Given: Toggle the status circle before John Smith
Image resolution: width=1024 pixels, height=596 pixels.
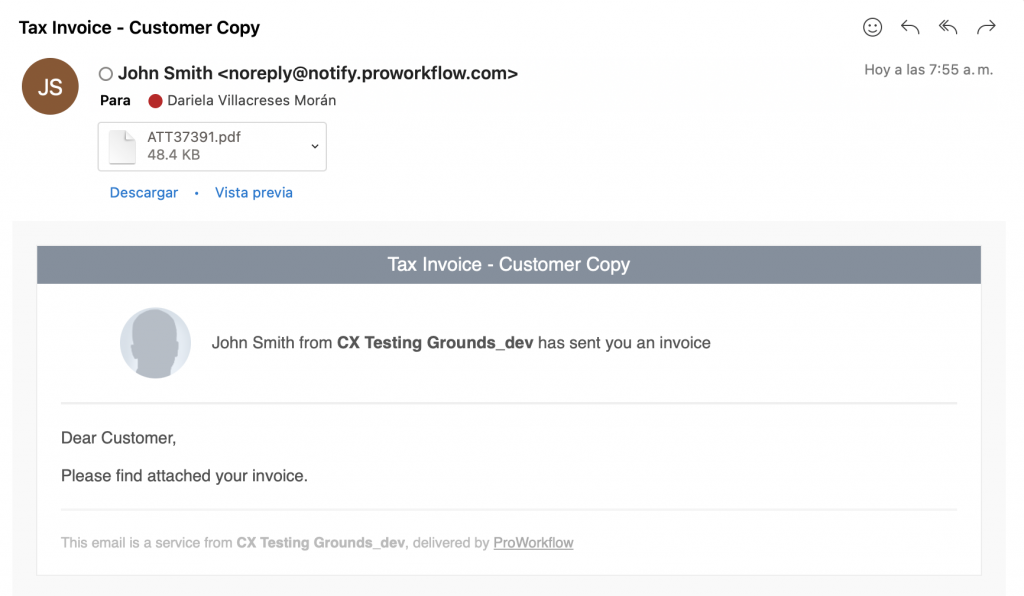Looking at the screenshot, I should coord(106,74).
